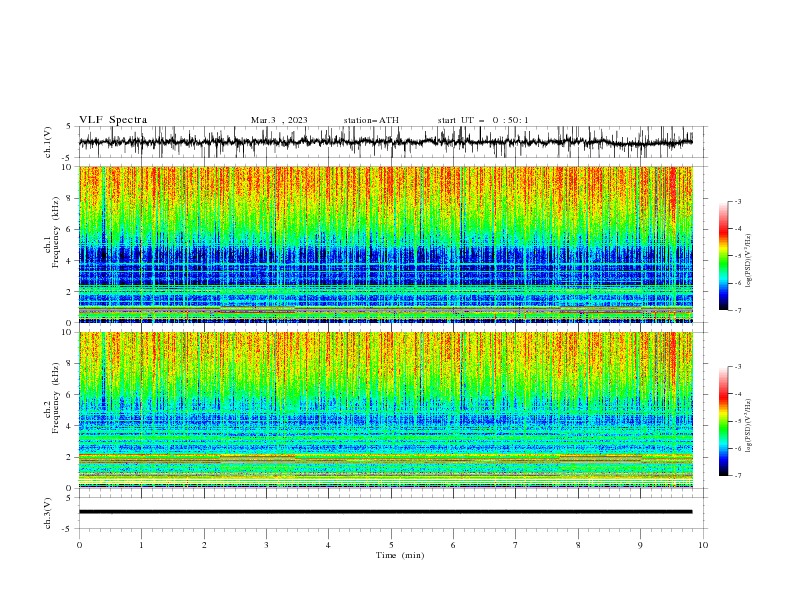792x612 pixels.
Task: Click the "4" tick on the time axis
Action: [x=328, y=545]
